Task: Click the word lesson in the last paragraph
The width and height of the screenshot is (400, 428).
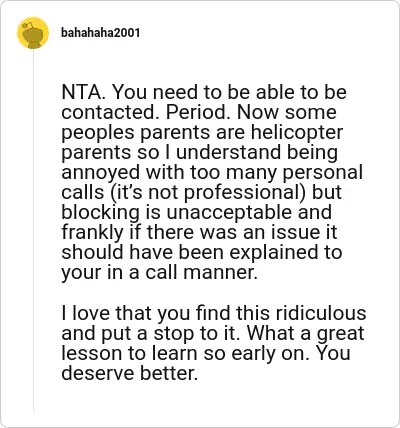Action: click(92, 353)
